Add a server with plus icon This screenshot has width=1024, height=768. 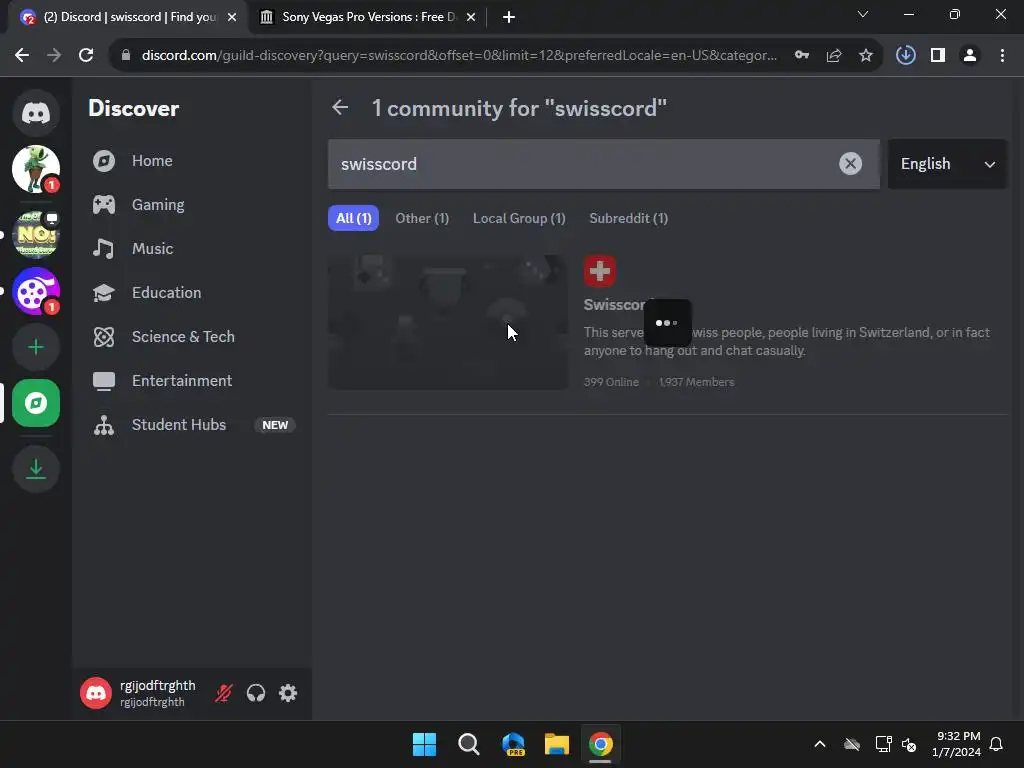pos(36,347)
